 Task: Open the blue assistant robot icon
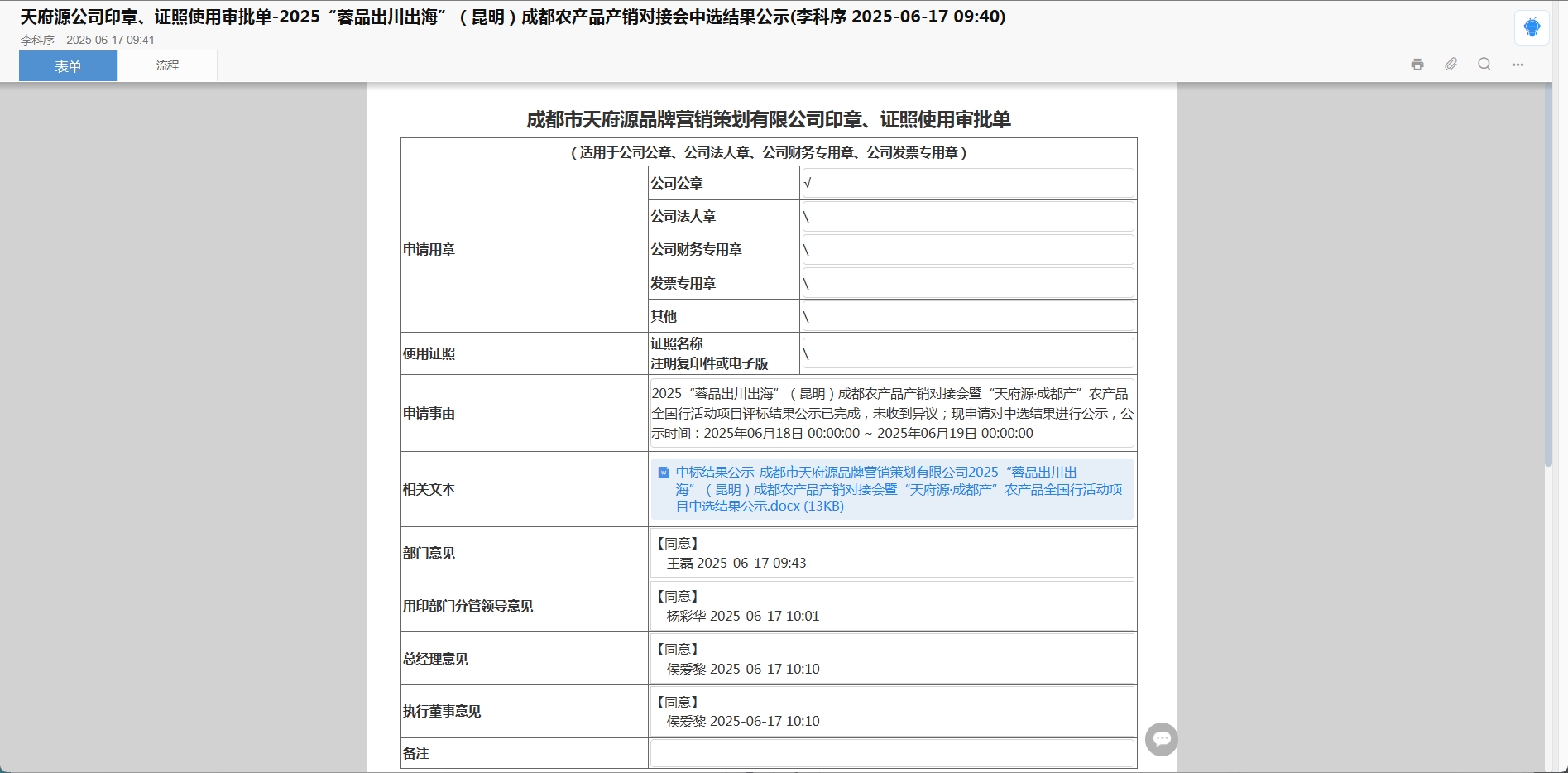click(x=1532, y=27)
